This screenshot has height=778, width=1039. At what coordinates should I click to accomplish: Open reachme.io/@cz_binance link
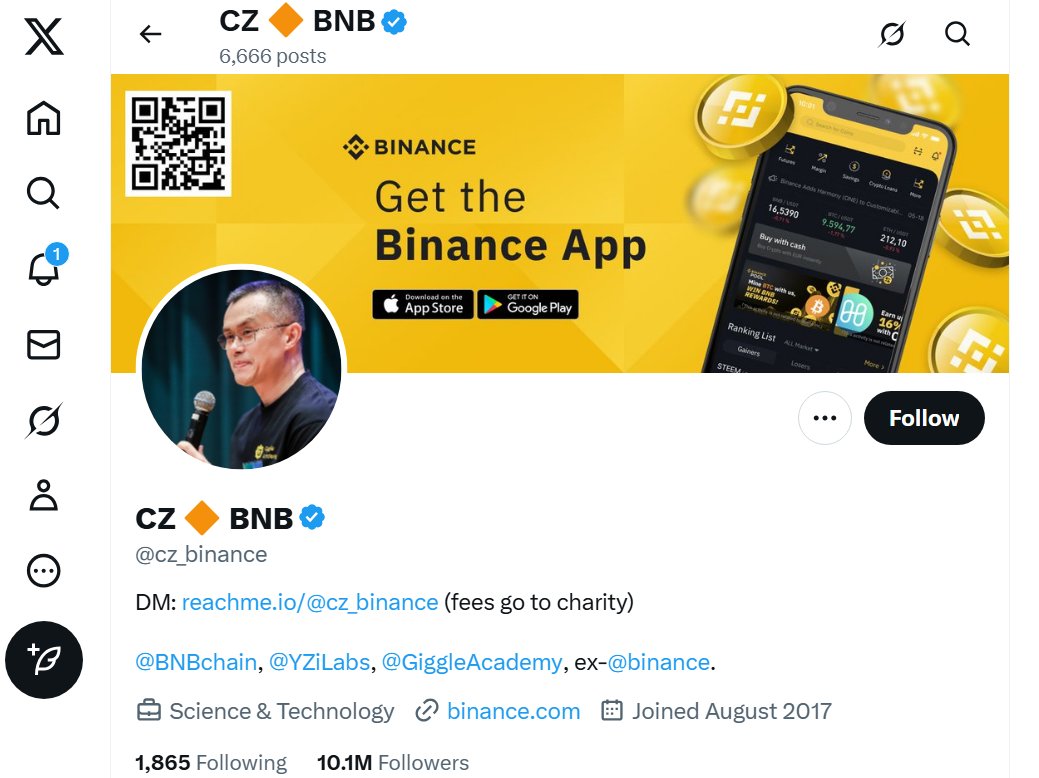[x=310, y=602]
